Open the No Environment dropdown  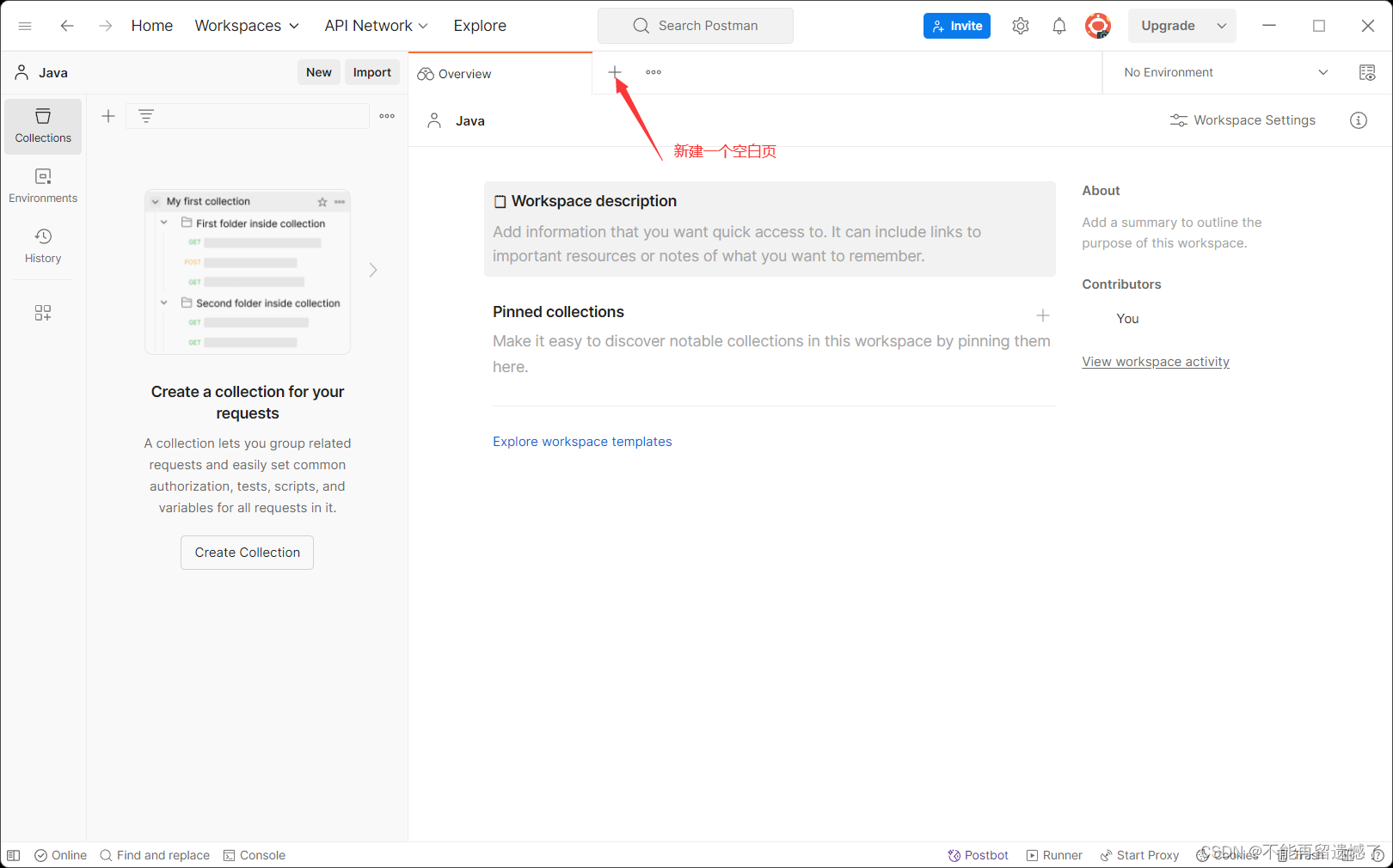(x=1226, y=72)
